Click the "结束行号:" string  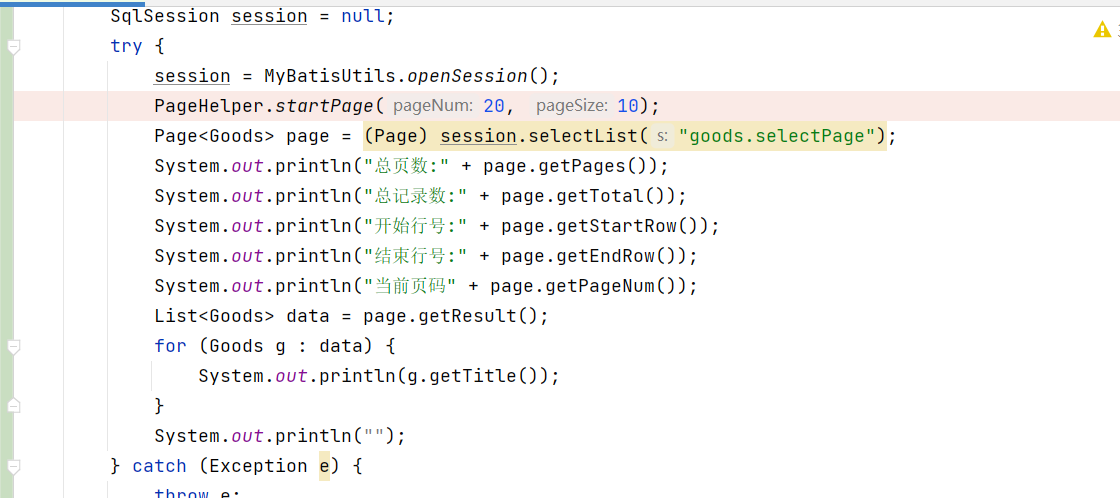[x=415, y=257]
